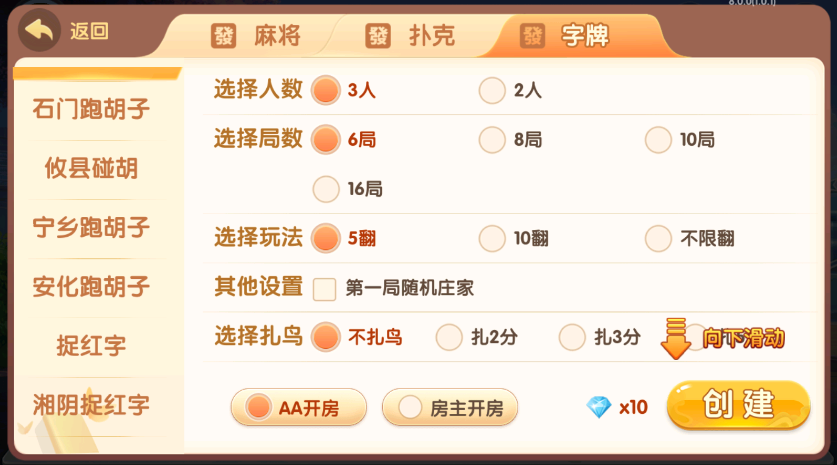Choose 宁乡跑胡子 from the game list

[x=91, y=228]
